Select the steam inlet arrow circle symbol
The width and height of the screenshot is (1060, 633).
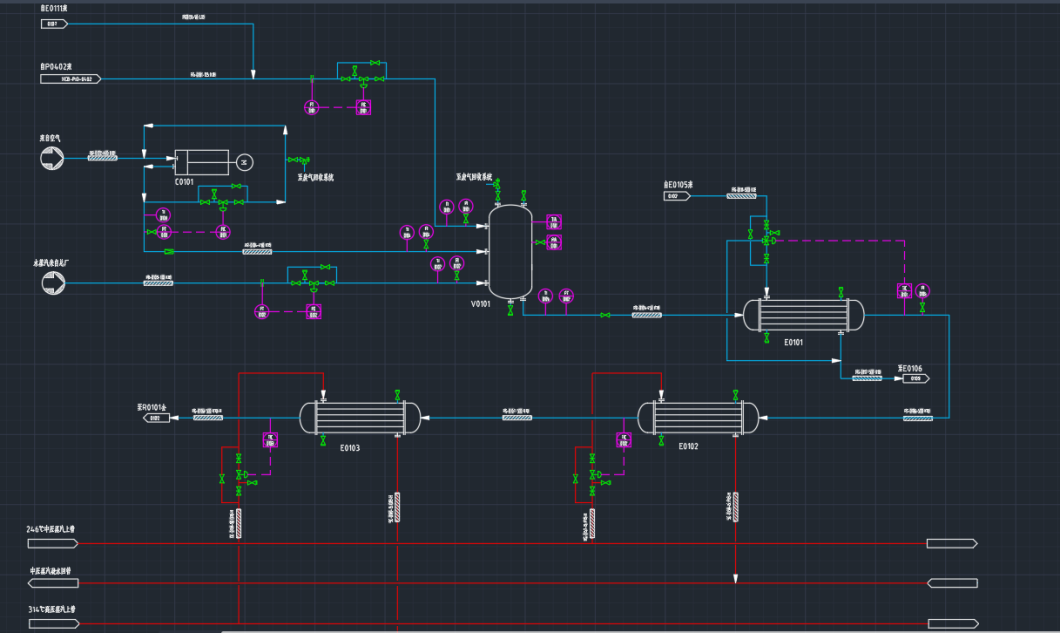pos(51,284)
